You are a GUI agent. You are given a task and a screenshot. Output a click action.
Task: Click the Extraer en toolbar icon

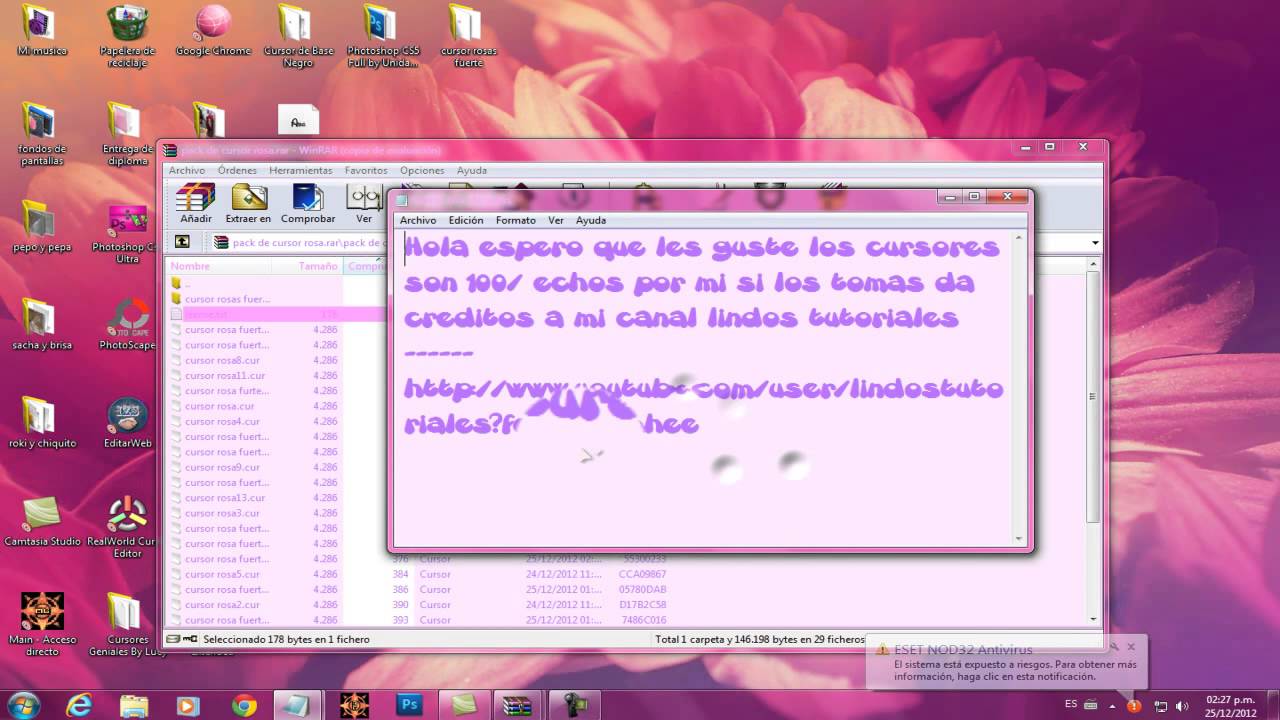[248, 204]
